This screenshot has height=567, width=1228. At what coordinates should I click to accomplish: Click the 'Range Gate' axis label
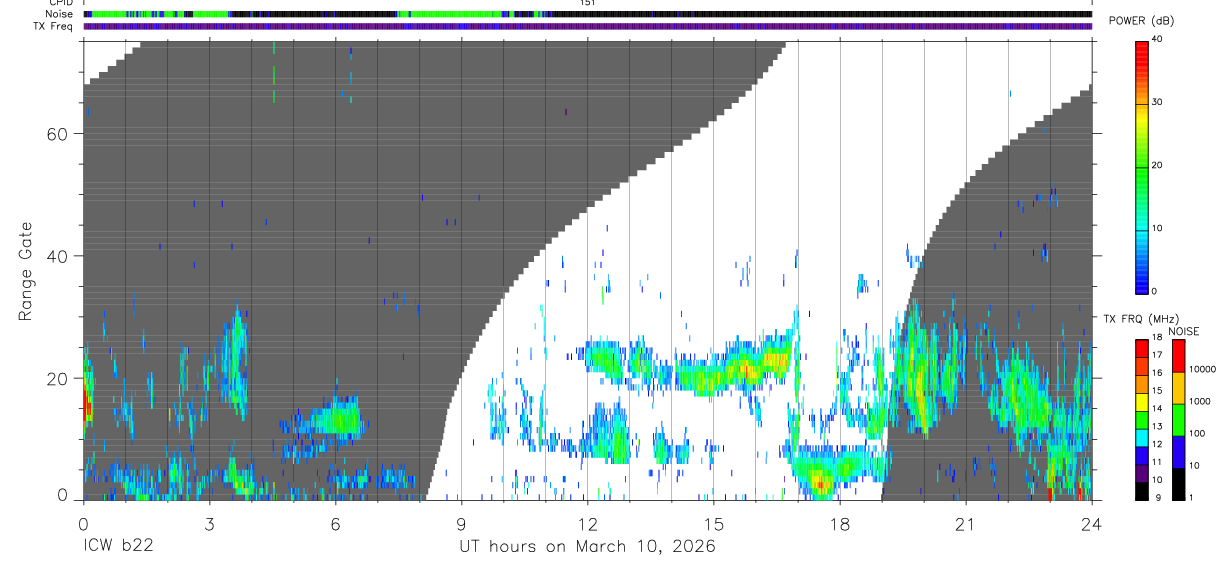25,271
